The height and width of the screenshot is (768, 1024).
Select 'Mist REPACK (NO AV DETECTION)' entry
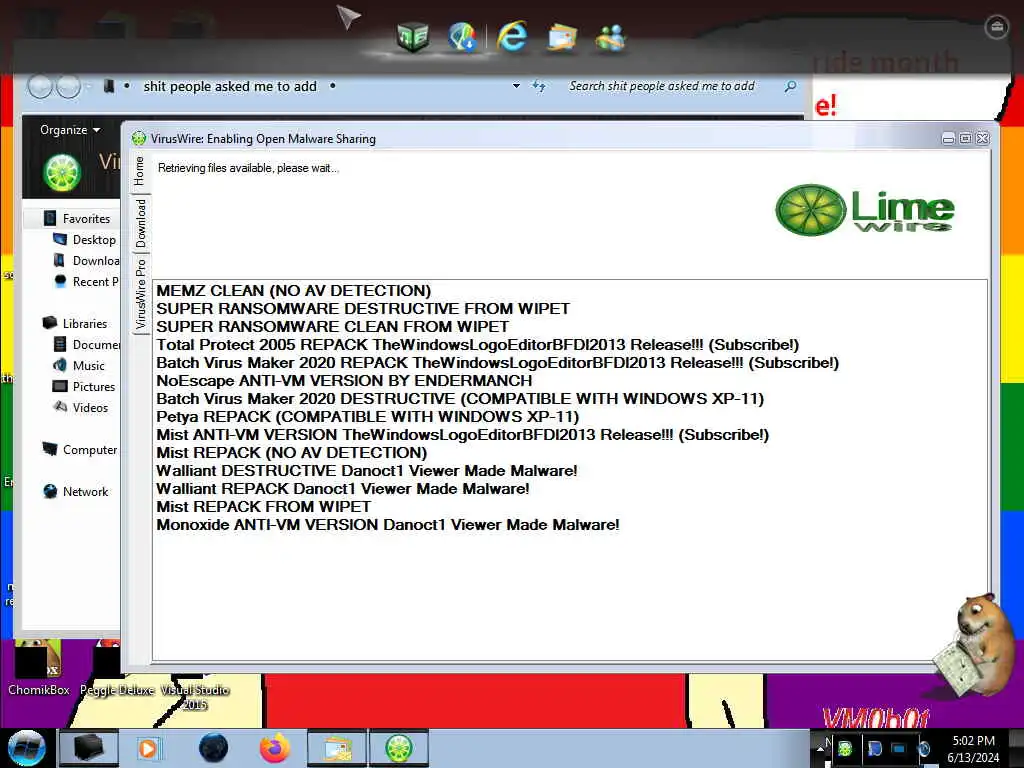coord(292,453)
